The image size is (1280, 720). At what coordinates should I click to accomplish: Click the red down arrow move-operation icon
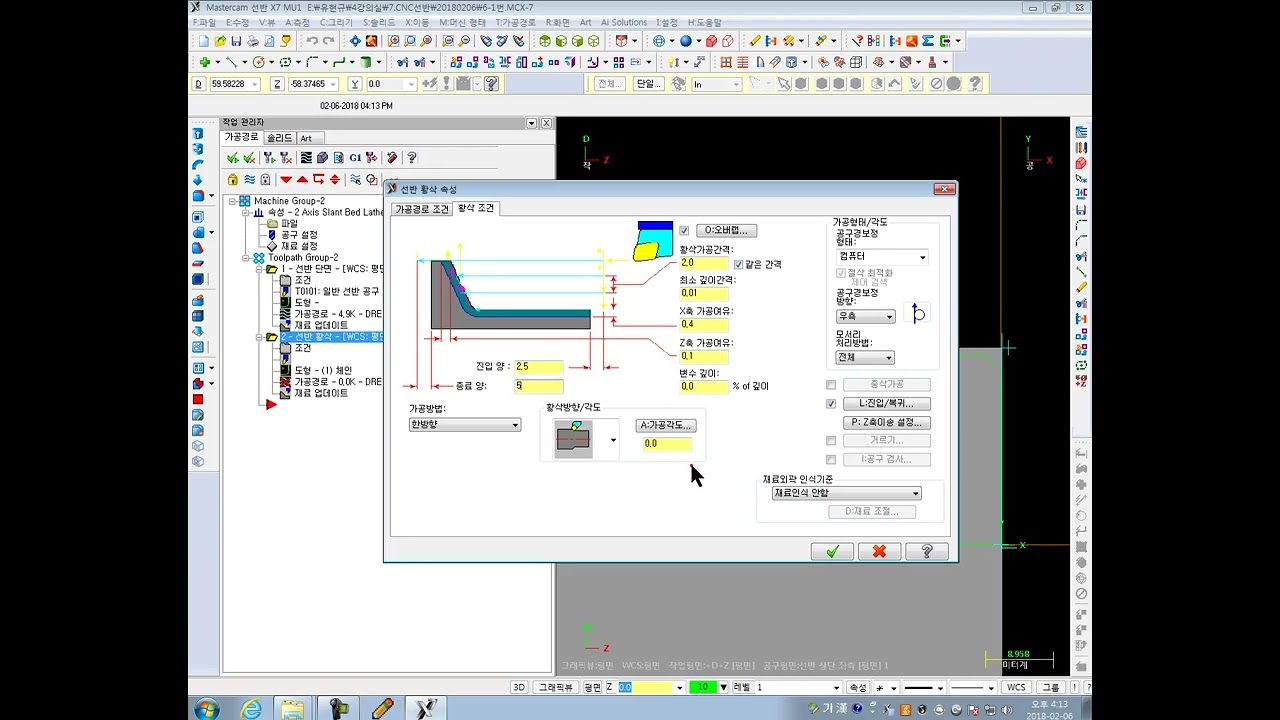(286, 180)
